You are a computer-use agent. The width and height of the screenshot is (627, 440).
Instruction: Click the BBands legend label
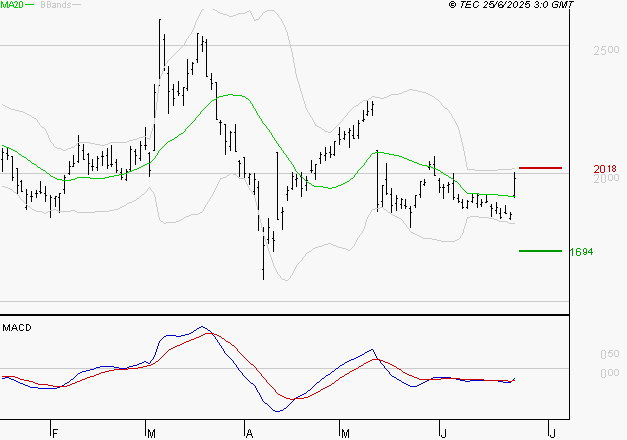point(56,4)
